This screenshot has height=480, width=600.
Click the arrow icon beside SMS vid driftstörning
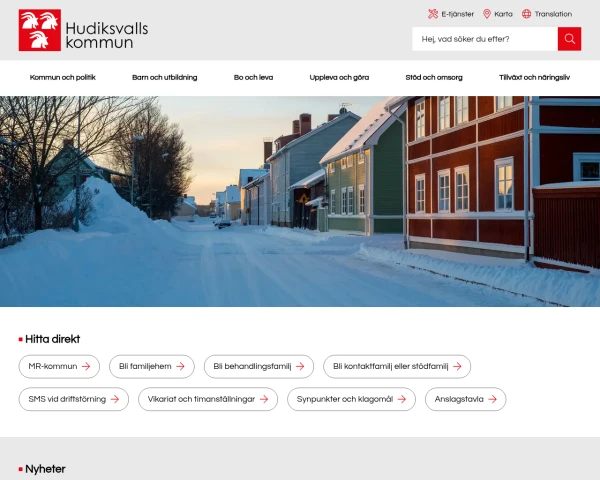click(x=115, y=399)
